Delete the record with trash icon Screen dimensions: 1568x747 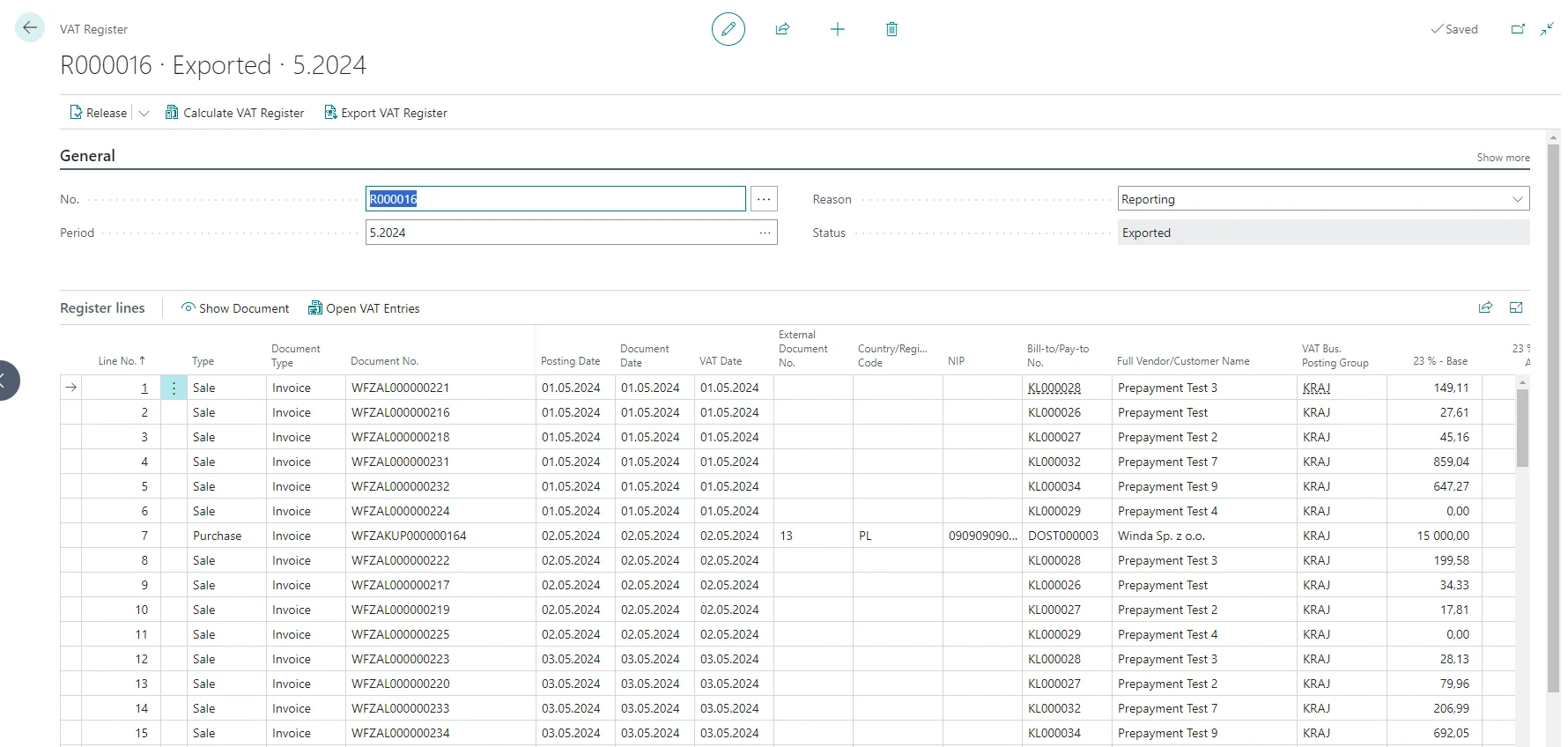(x=891, y=29)
